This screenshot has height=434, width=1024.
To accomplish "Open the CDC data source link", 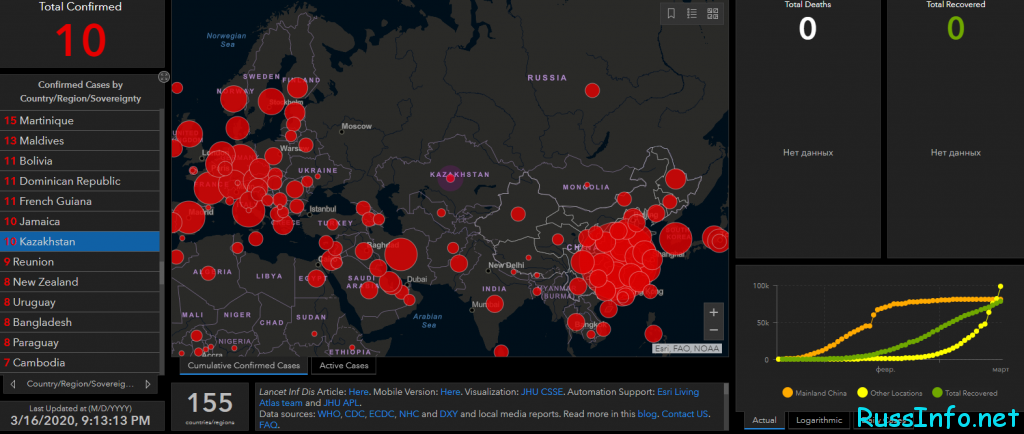I will 355,414.
